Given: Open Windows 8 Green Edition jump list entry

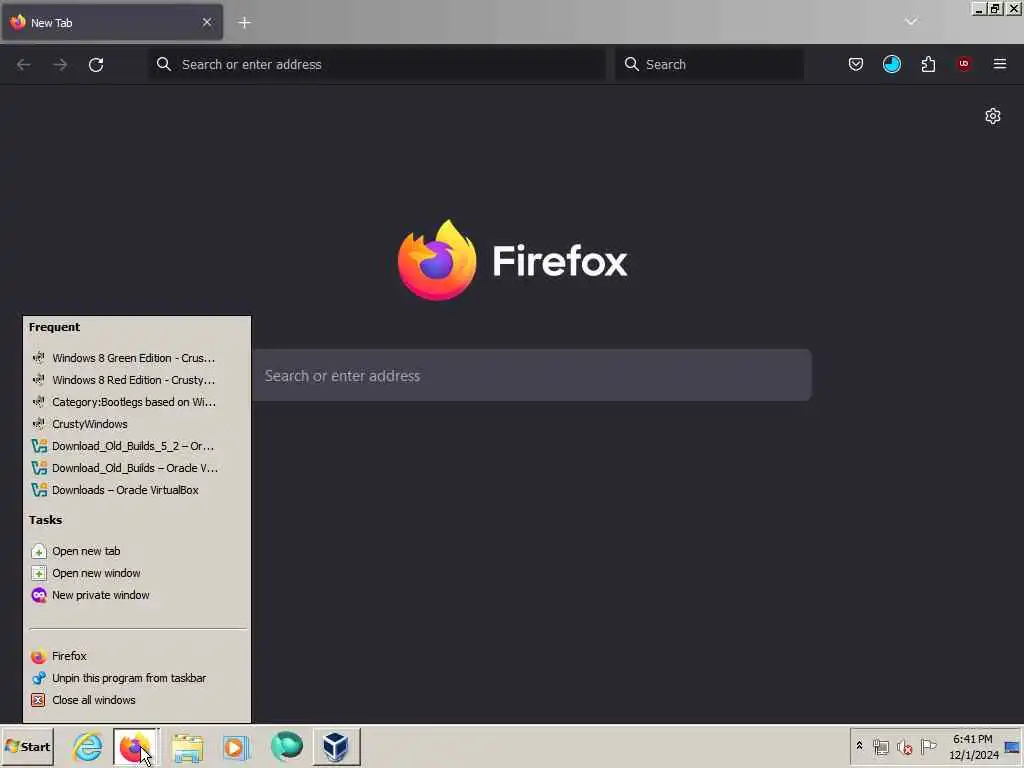Looking at the screenshot, I should coord(137,358).
